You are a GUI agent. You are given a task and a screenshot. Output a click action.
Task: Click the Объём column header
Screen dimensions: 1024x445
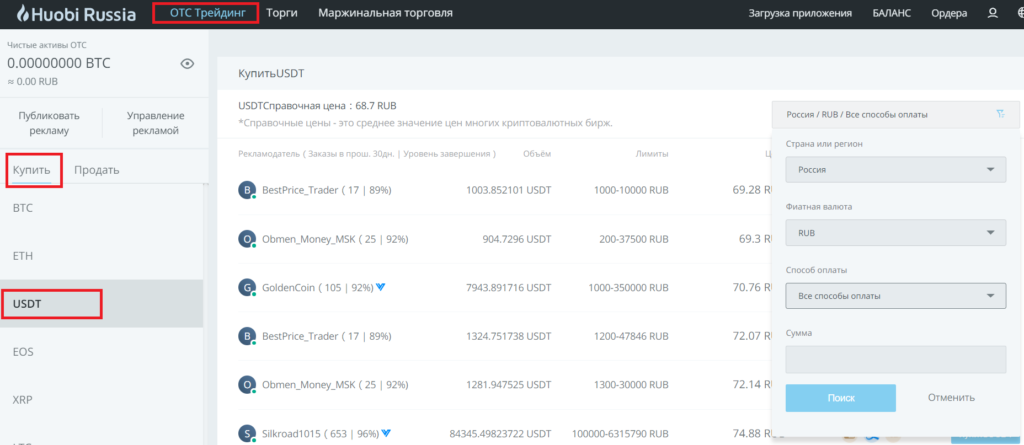tap(537, 154)
